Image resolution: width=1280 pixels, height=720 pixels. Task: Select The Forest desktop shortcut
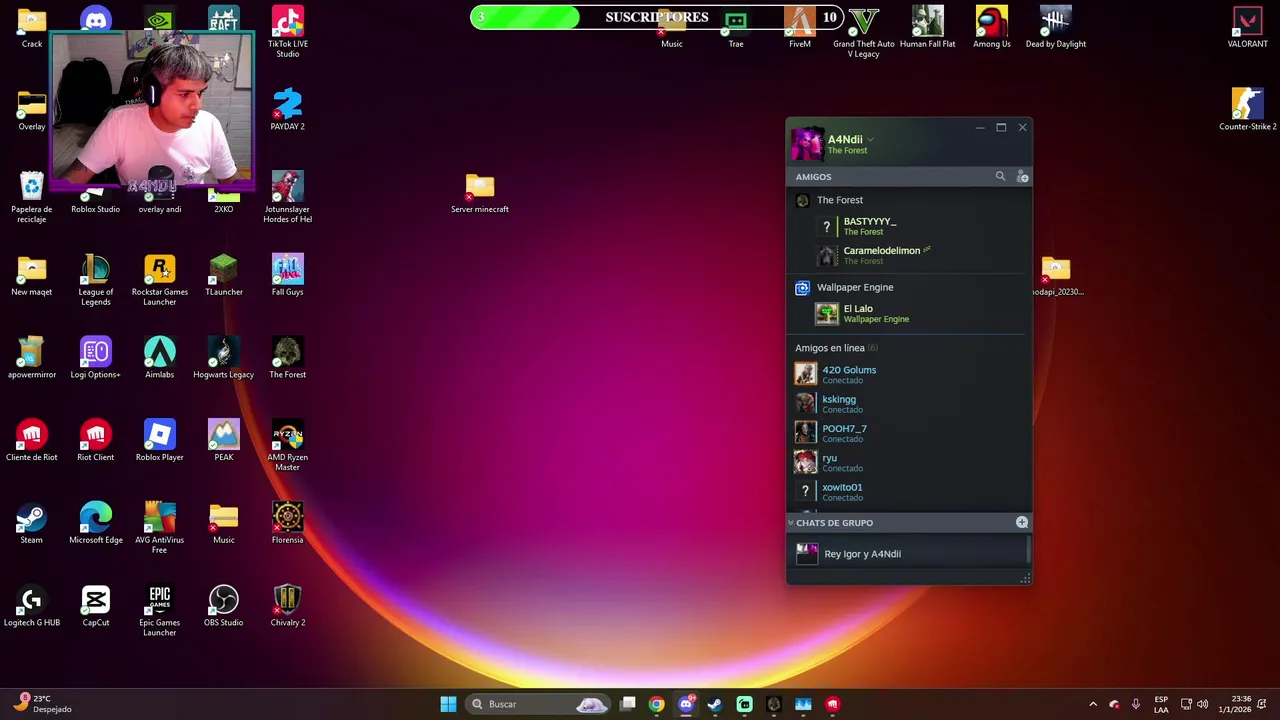point(287,358)
